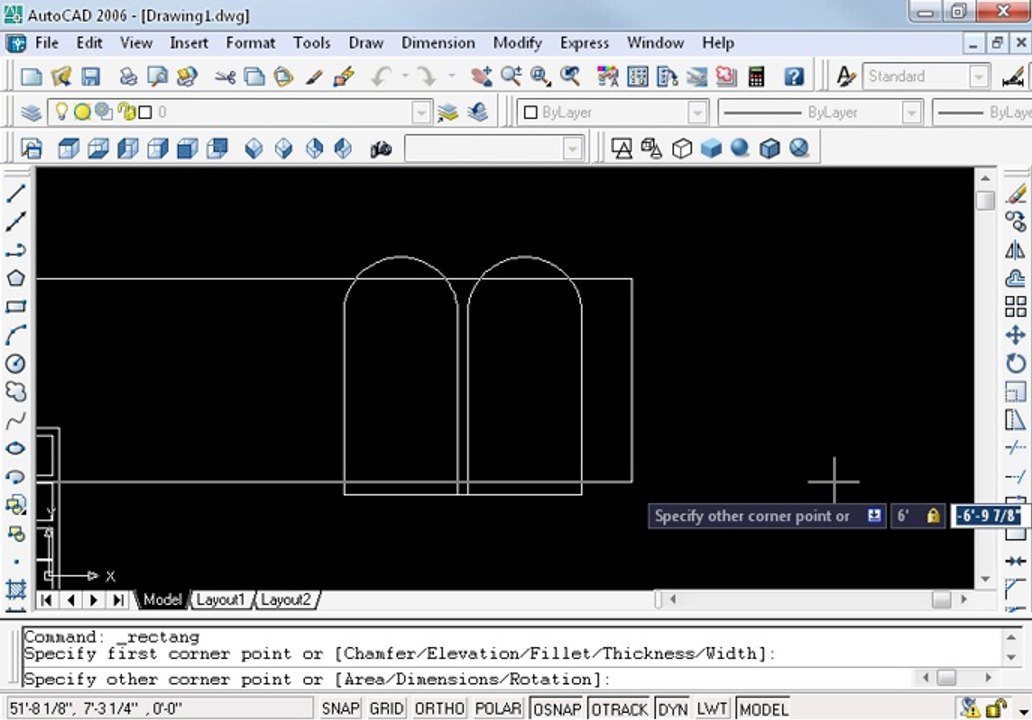The width and height of the screenshot is (1032, 720).
Task: Open the named views dropdown
Action: tap(573, 149)
